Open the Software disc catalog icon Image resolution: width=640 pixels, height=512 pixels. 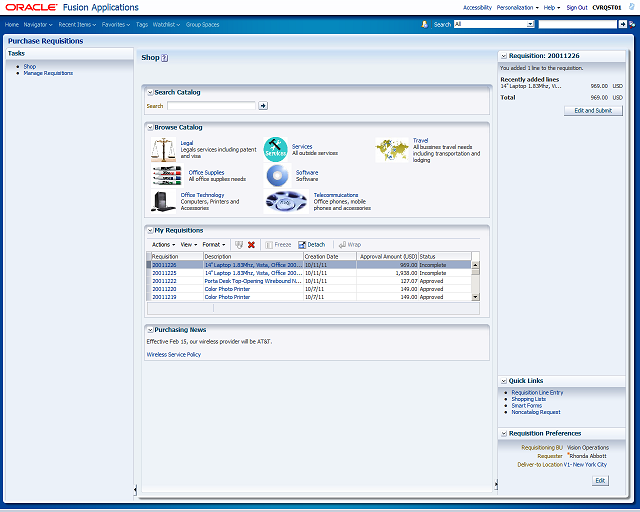click(277, 176)
